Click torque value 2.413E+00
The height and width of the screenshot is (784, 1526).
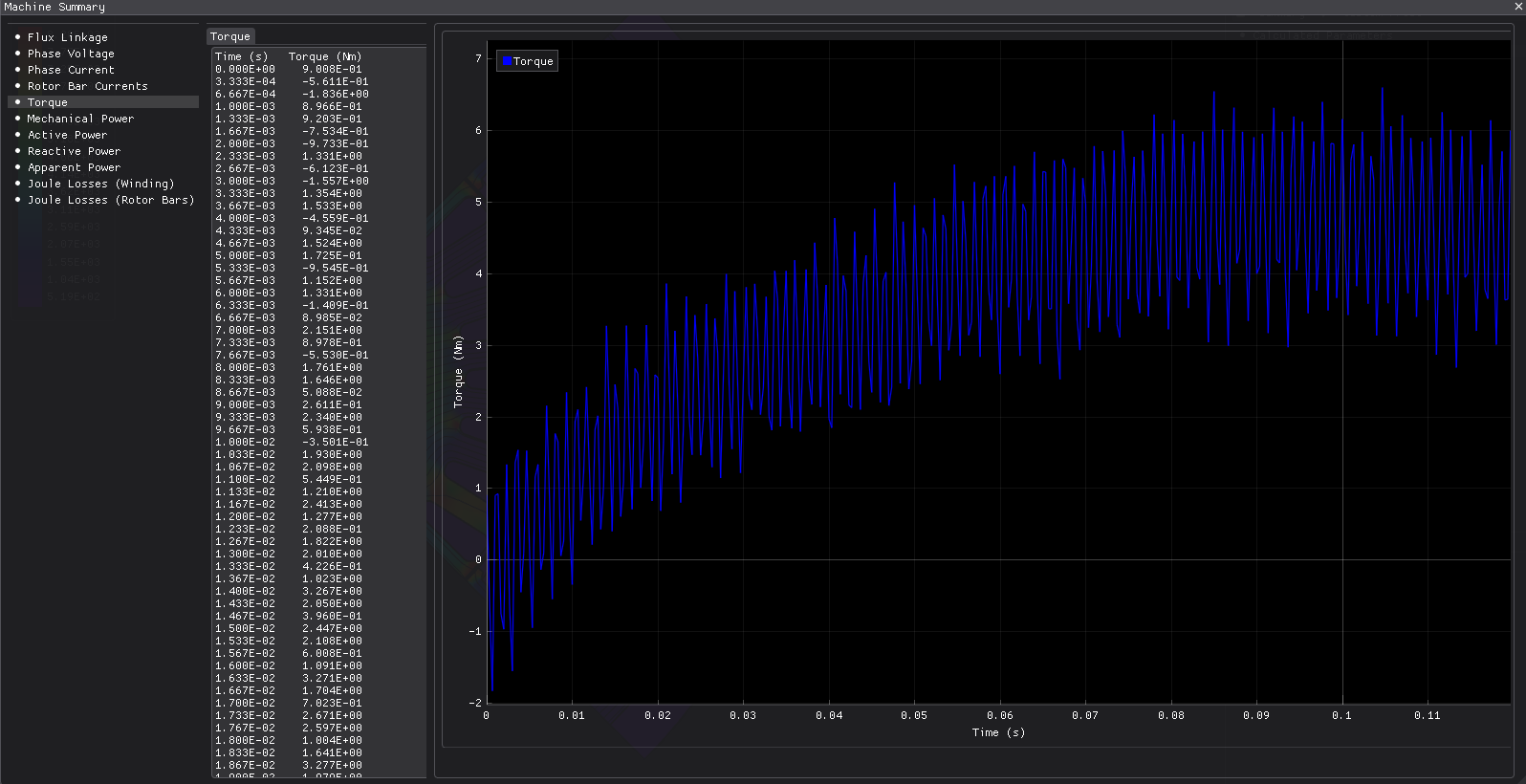coord(332,504)
